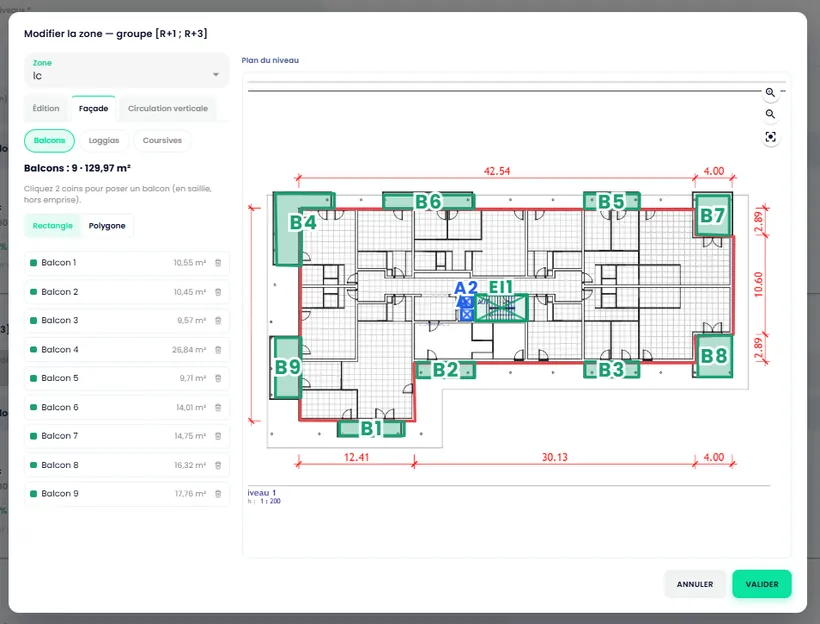
Task: Click the 16,32 m² area value
Action: click(190, 465)
